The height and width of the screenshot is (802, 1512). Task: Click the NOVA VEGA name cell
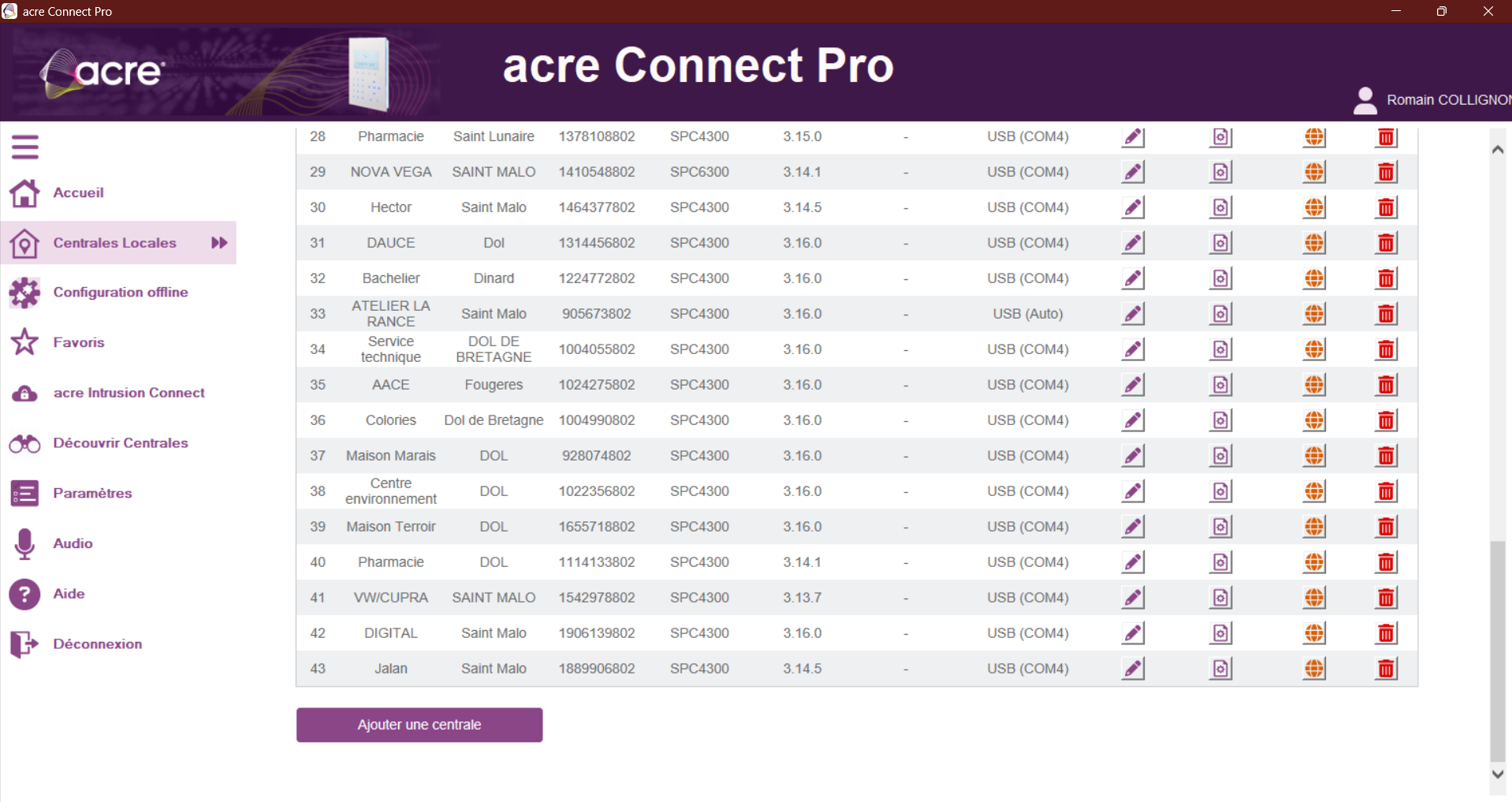pos(391,172)
